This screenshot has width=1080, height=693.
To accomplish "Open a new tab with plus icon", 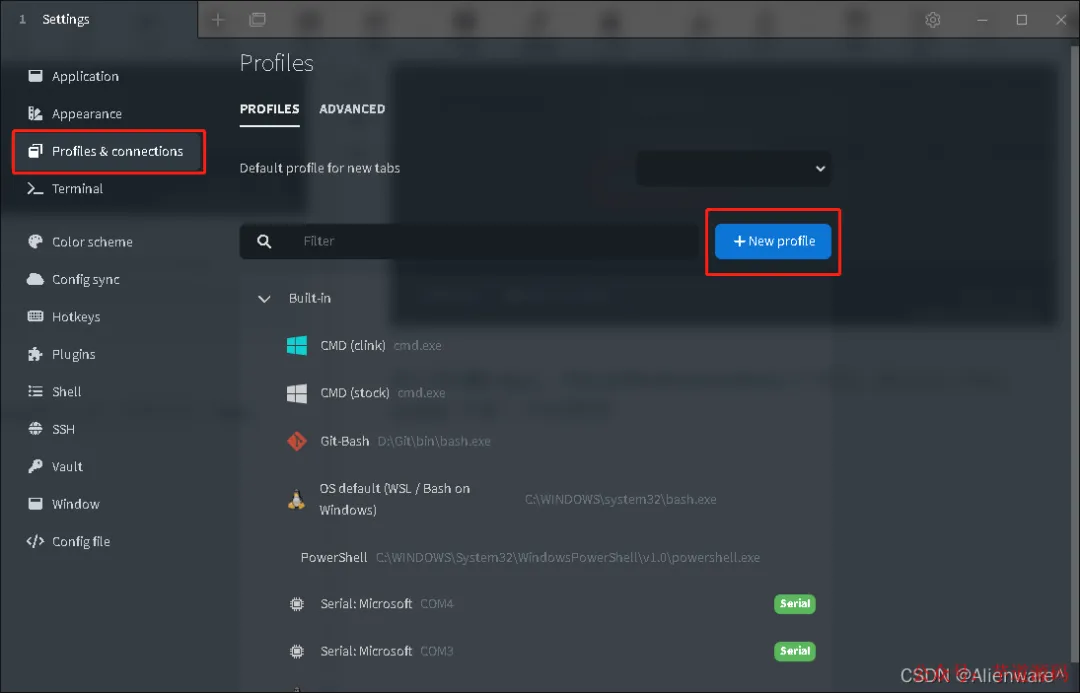I will [218, 19].
